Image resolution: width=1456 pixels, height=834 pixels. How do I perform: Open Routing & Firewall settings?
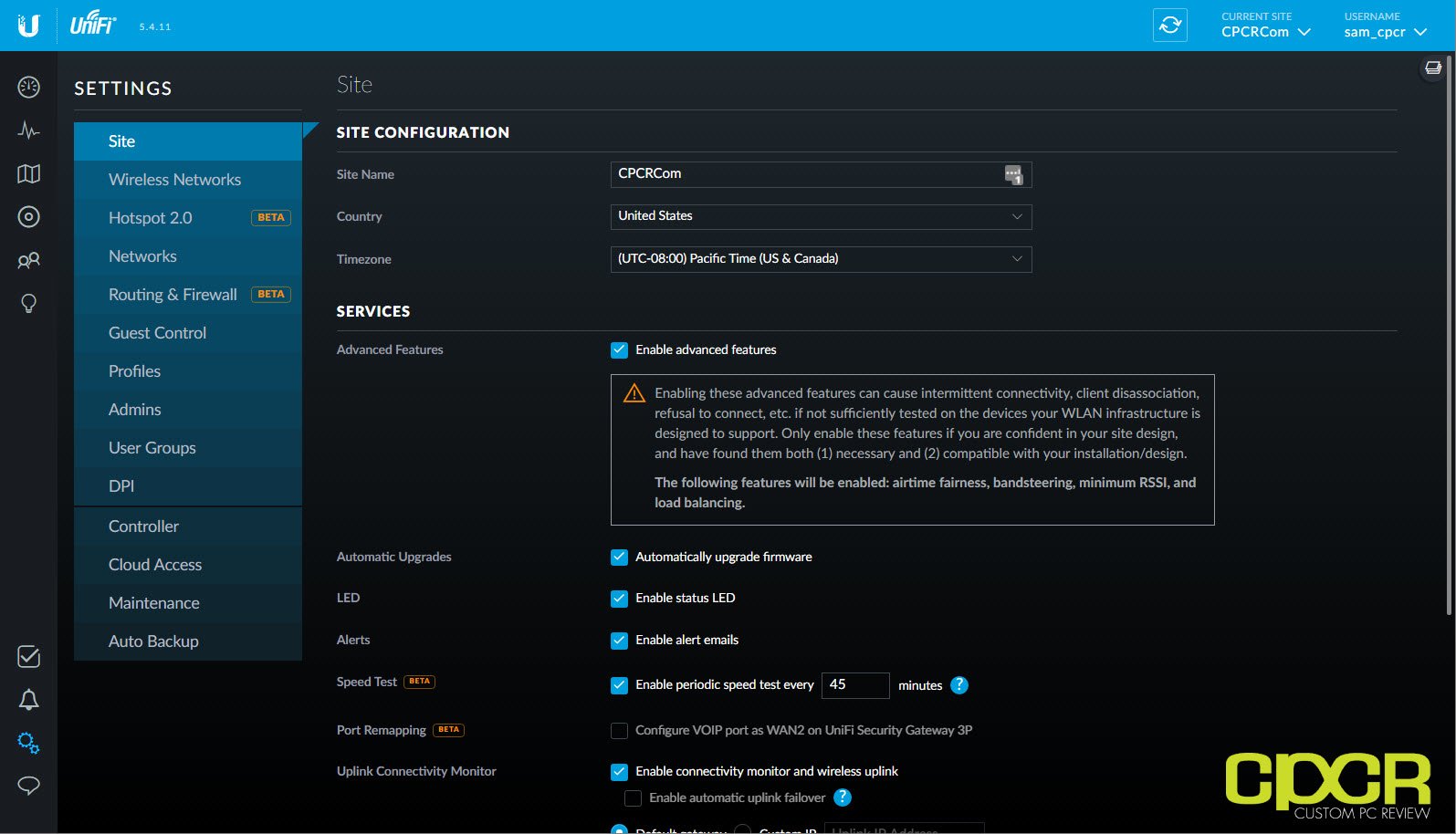point(188,295)
